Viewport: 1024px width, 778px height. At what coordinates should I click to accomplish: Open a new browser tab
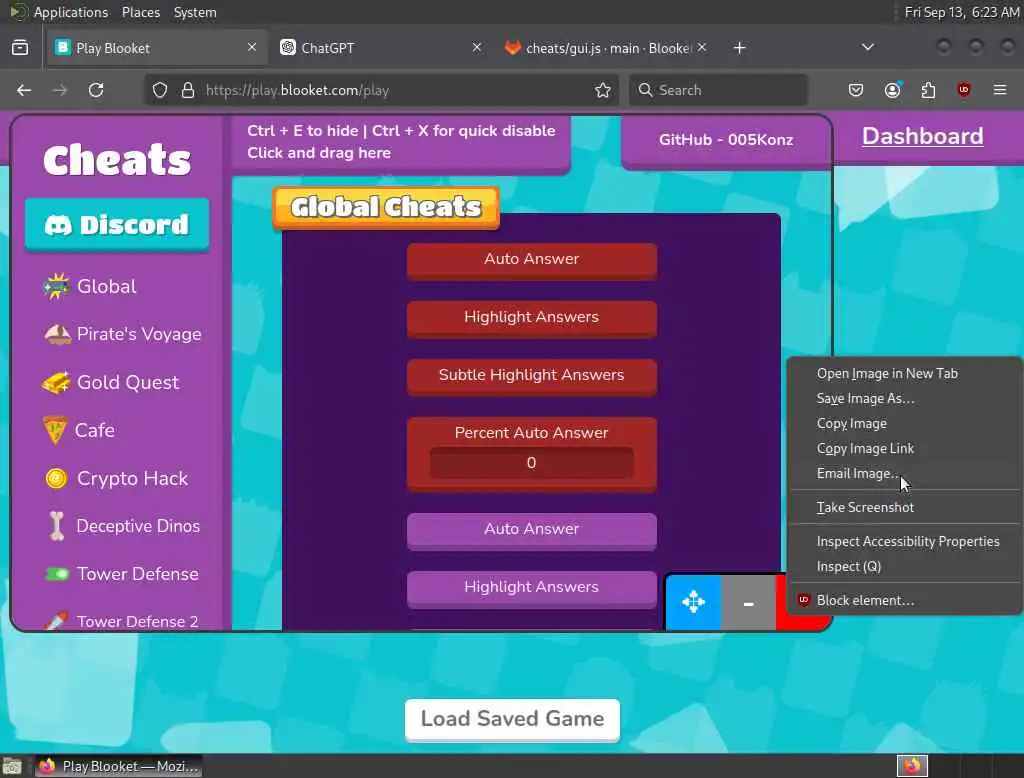pos(739,48)
